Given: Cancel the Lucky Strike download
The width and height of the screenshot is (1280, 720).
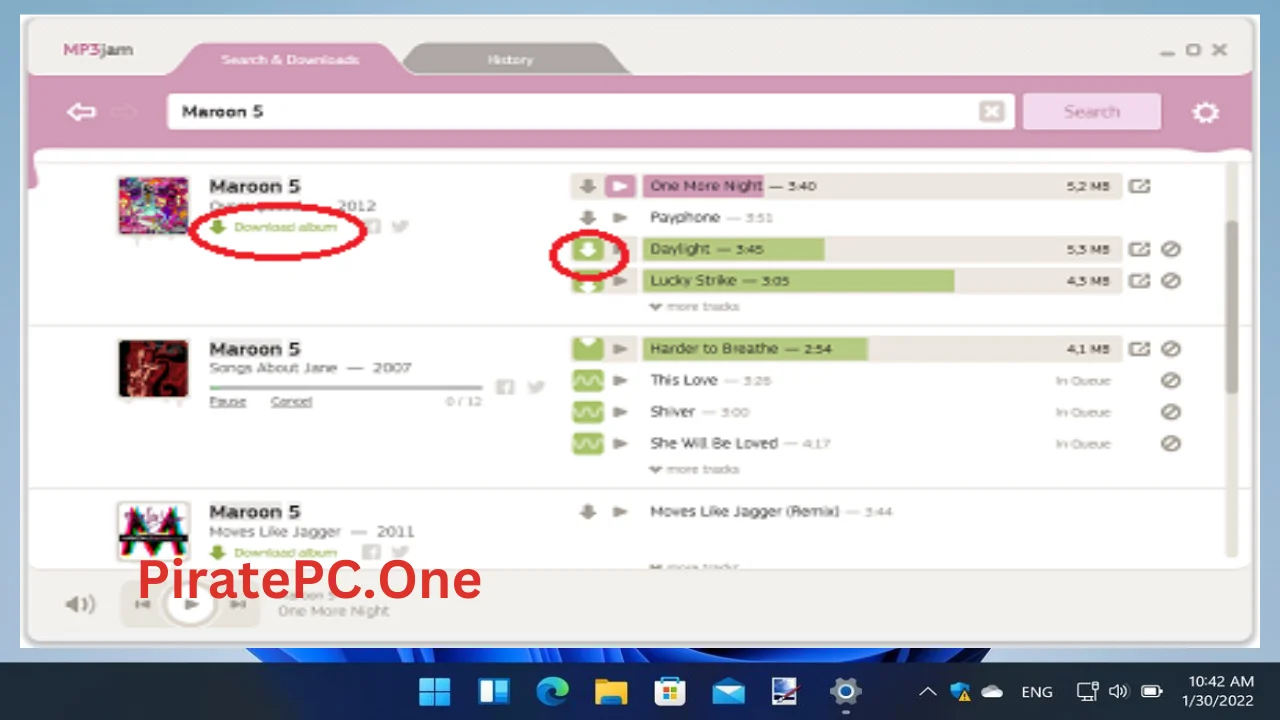Looking at the screenshot, I should [1171, 281].
